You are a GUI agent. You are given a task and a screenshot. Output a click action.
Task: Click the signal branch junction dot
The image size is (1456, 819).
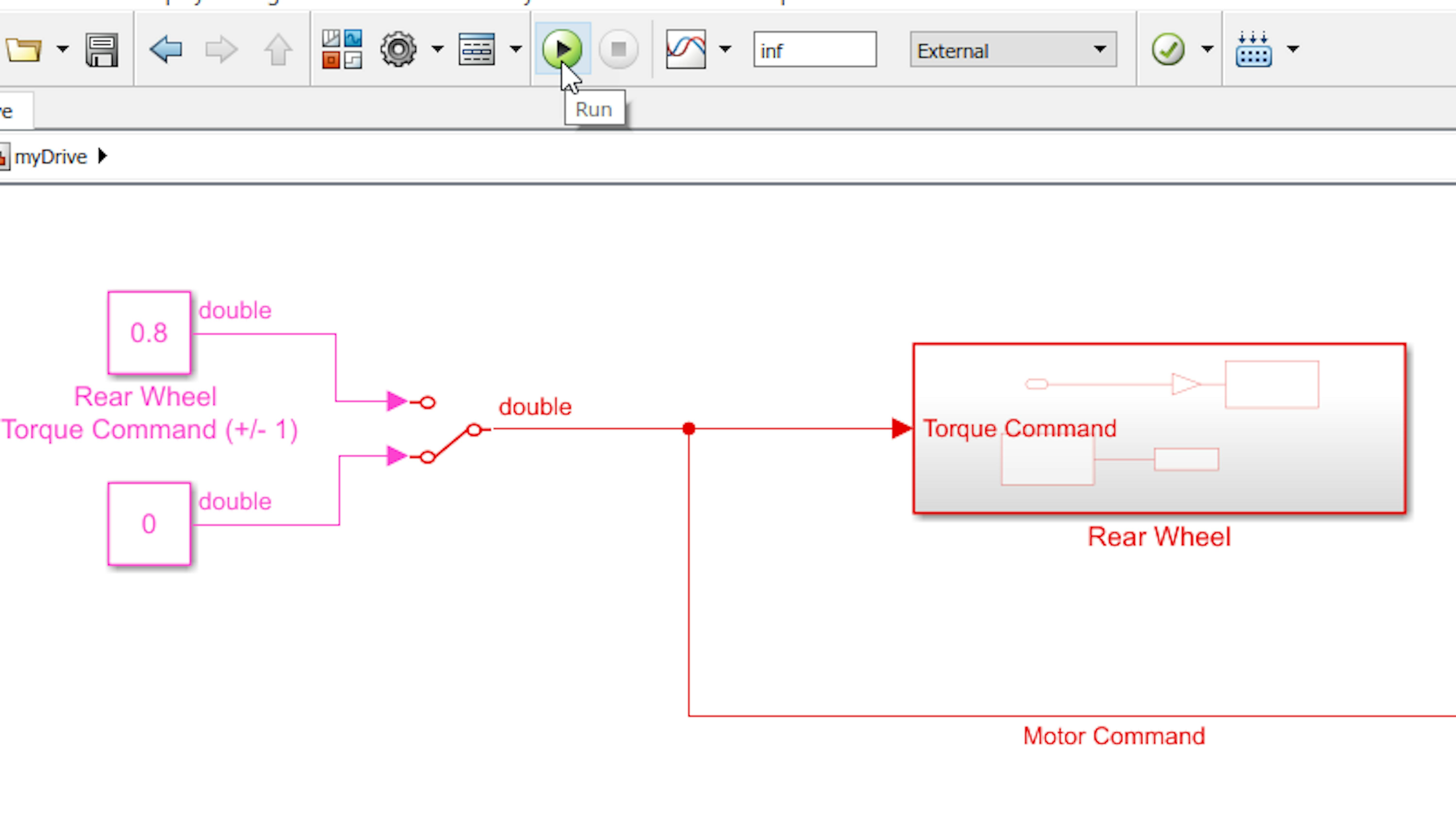(688, 429)
